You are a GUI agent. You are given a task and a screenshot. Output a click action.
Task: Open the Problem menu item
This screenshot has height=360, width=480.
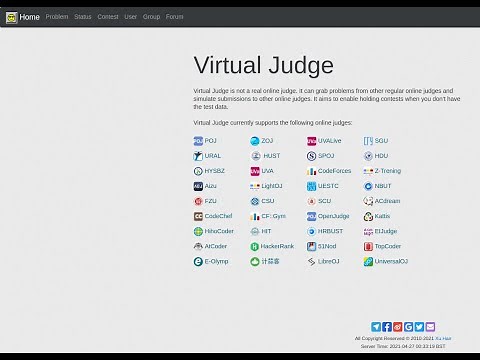(x=57, y=17)
